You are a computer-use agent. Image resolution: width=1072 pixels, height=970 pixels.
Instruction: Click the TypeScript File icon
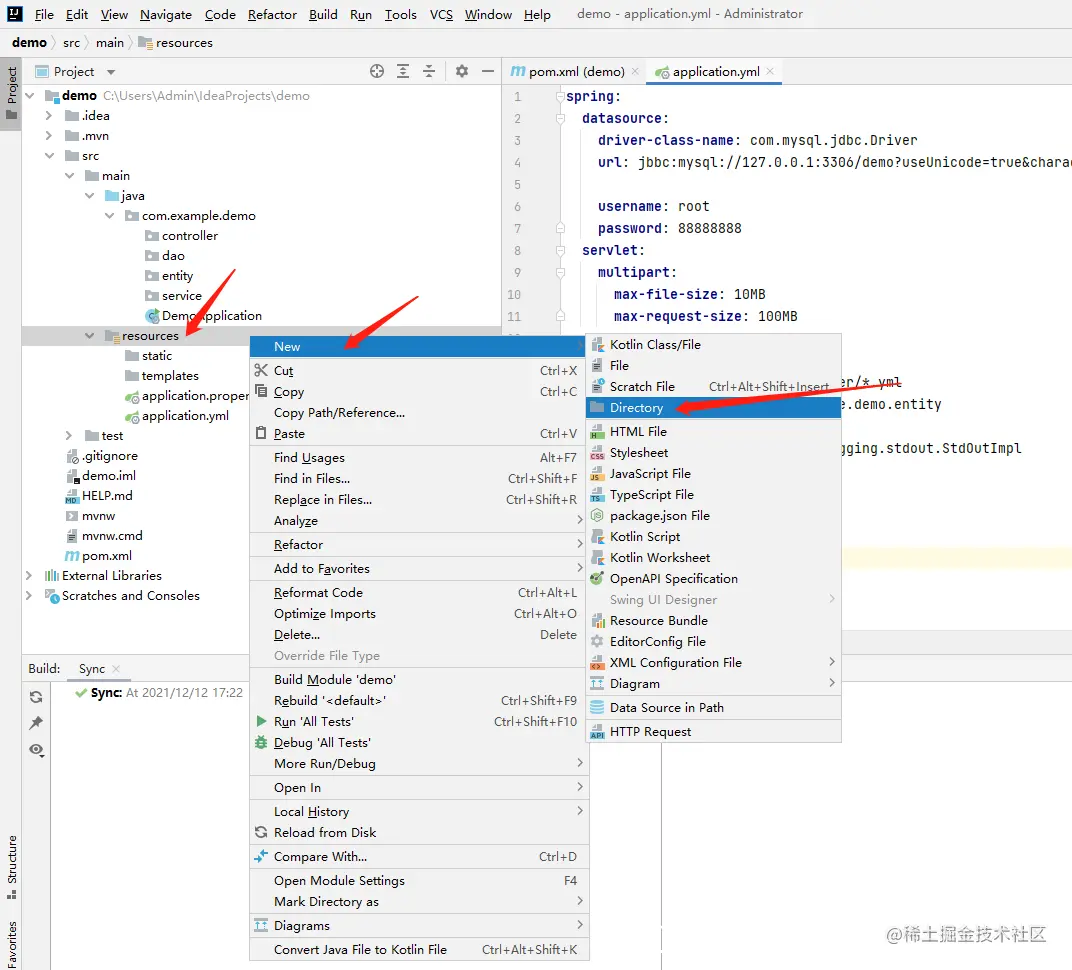click(x=598, y=494)
